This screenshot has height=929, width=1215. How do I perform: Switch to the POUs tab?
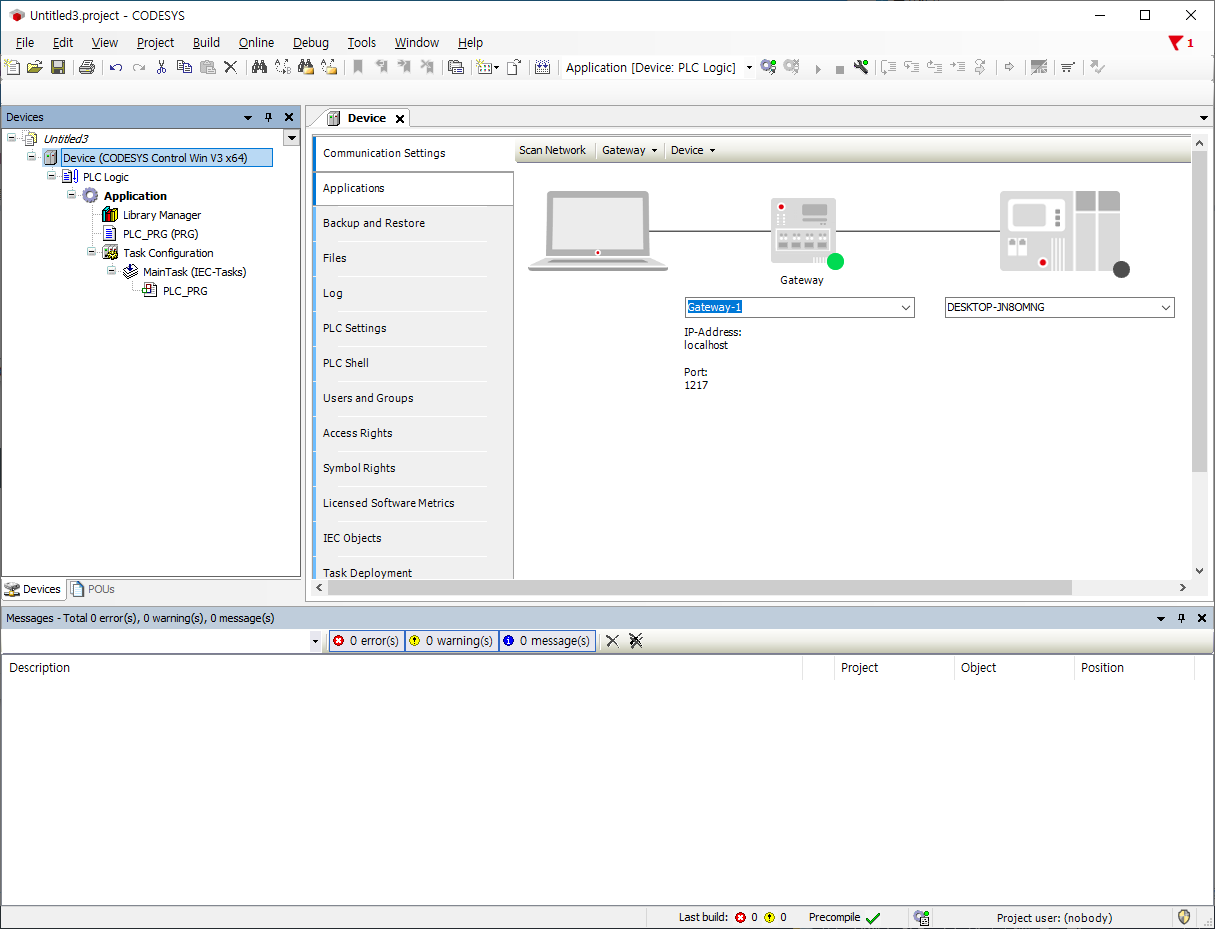[92, 589]
